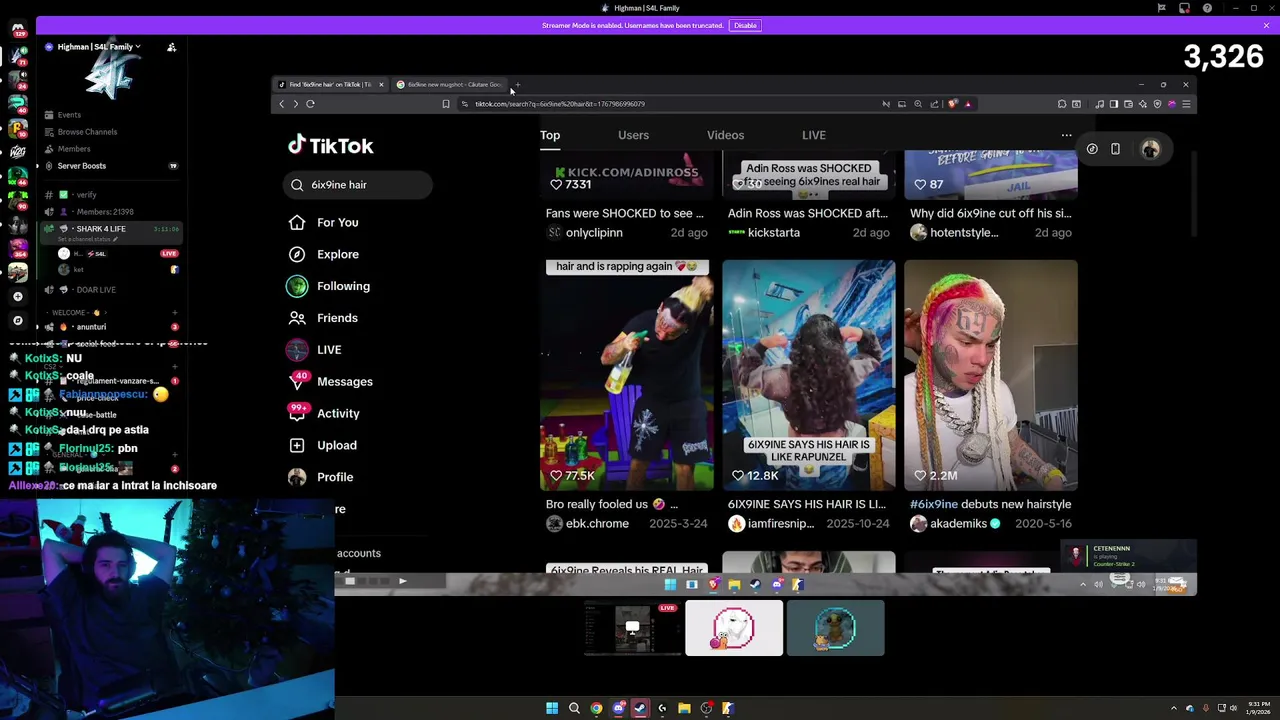Open Windows Start menu

pos(552,708)
